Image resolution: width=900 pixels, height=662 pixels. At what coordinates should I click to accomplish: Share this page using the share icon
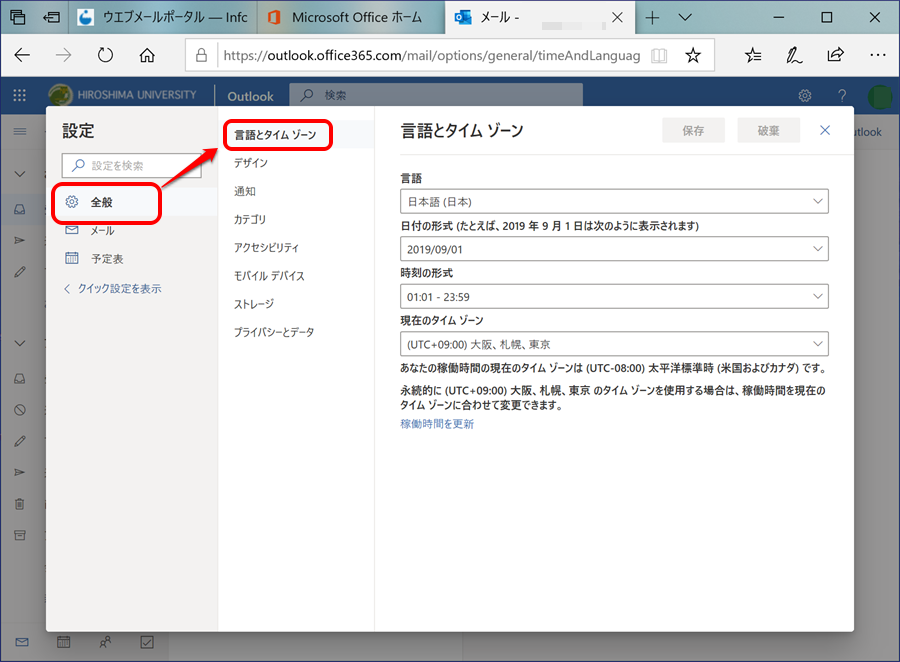[836, 55]
